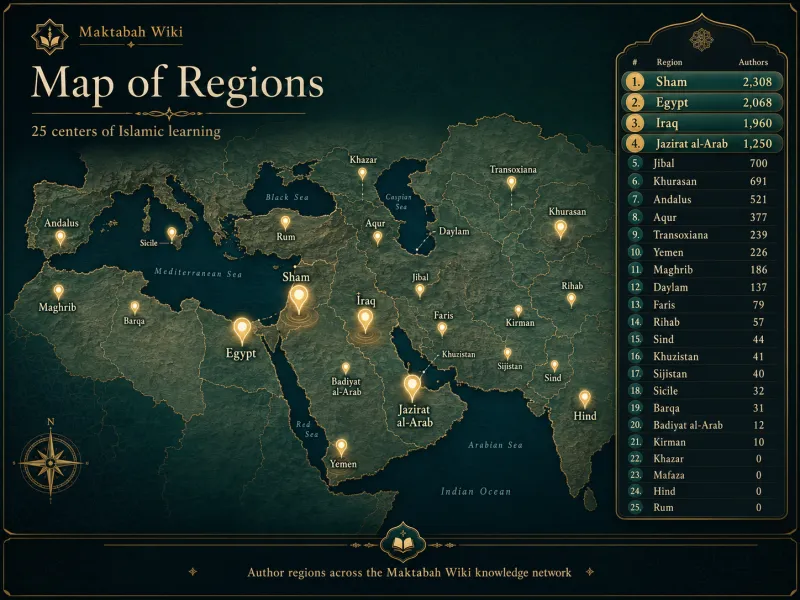Screen dimensions: 800x600
Task: Select the Badiyat al-Arab map pin
Action: 346,368
